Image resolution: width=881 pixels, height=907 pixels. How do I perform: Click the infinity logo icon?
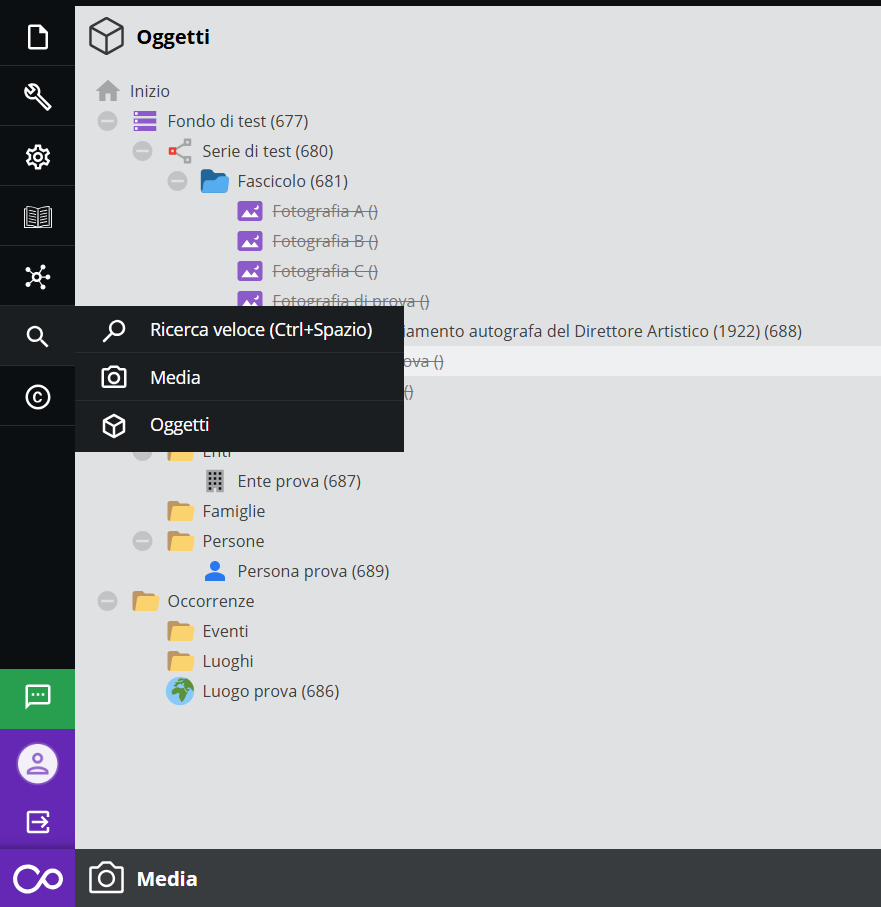pyautogui.click(x=37, y=879)
